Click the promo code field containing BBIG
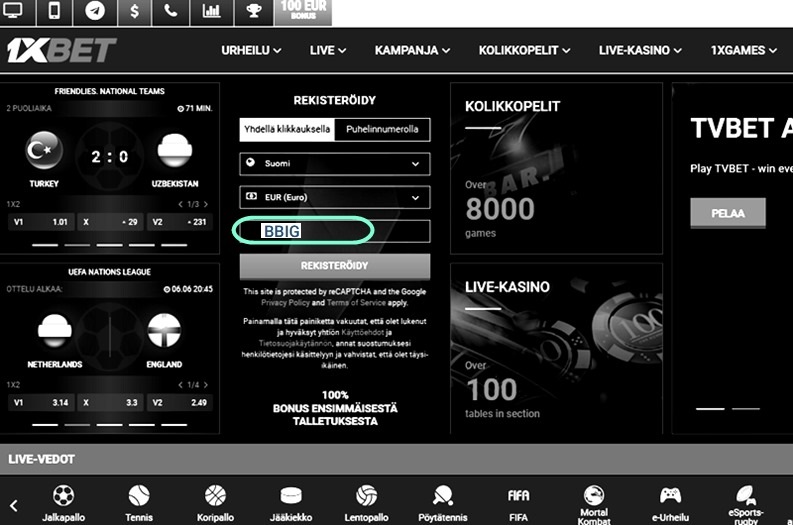 coord(335,231)
